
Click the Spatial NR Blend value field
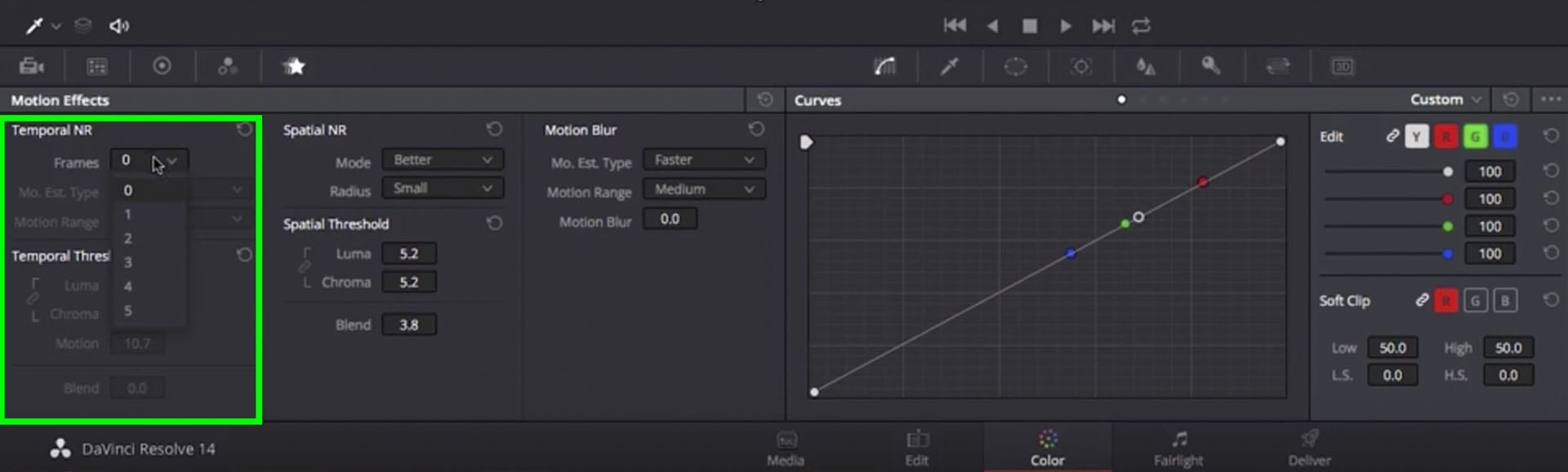point(408,325)
